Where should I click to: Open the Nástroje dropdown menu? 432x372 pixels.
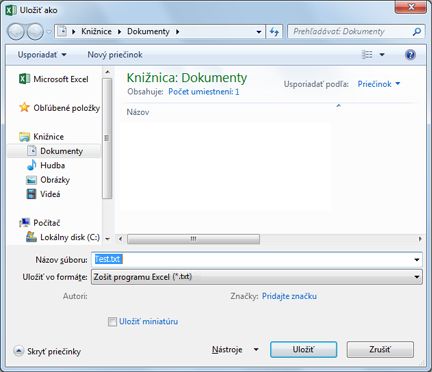tap(235, 350)
